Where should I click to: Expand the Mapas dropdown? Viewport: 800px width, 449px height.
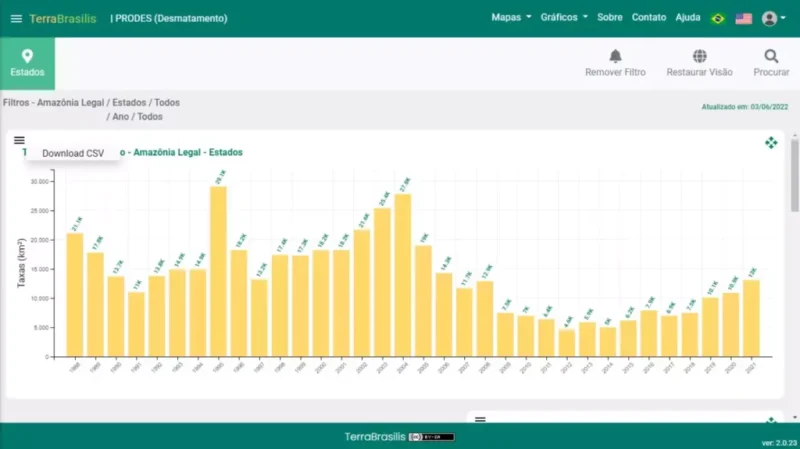point(511,18)
